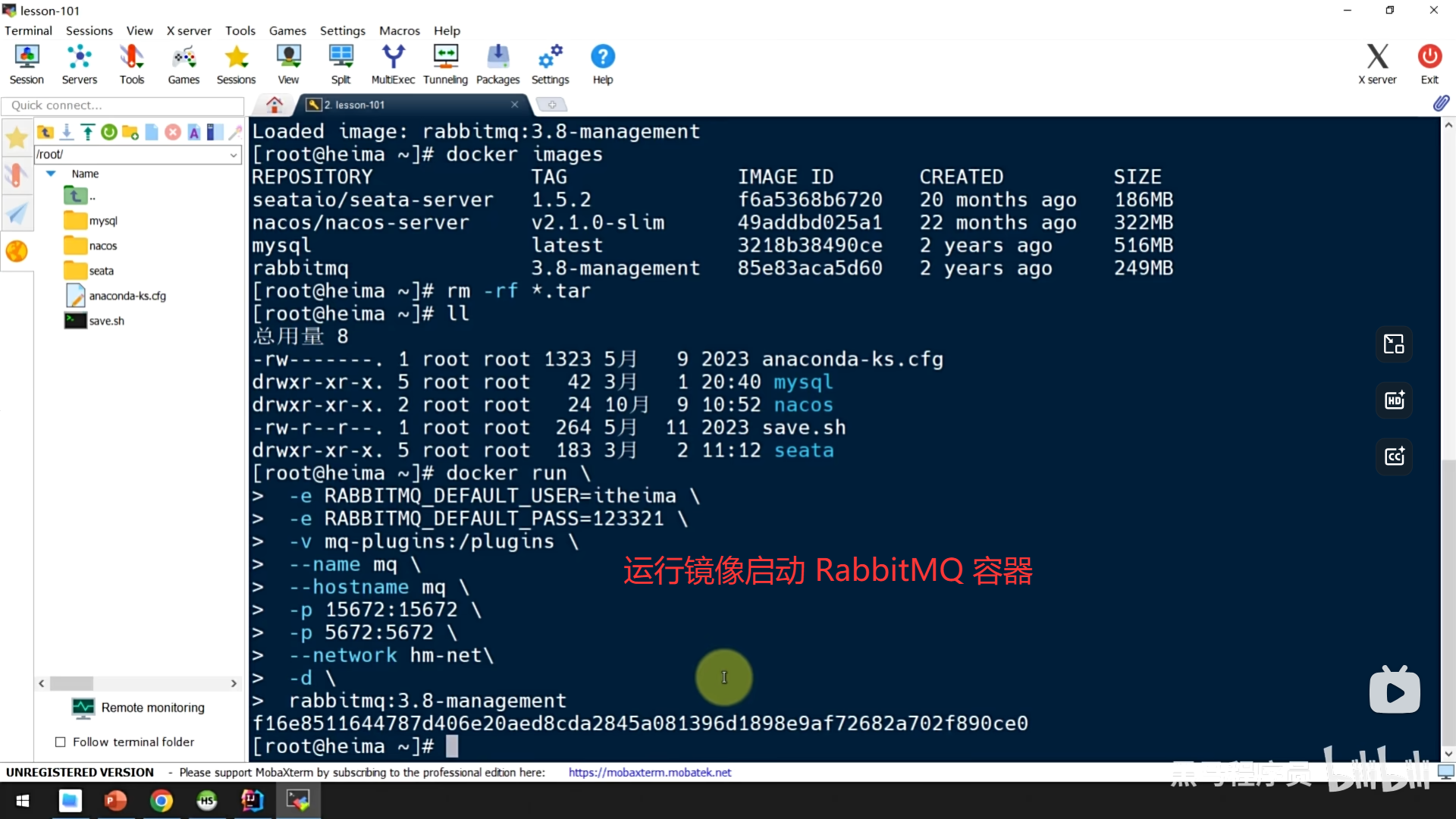Screen dimensions: 1456x819
Task: Expand the /root/ path dropdown
Action: pyautogui.click(x=234, y=155)
